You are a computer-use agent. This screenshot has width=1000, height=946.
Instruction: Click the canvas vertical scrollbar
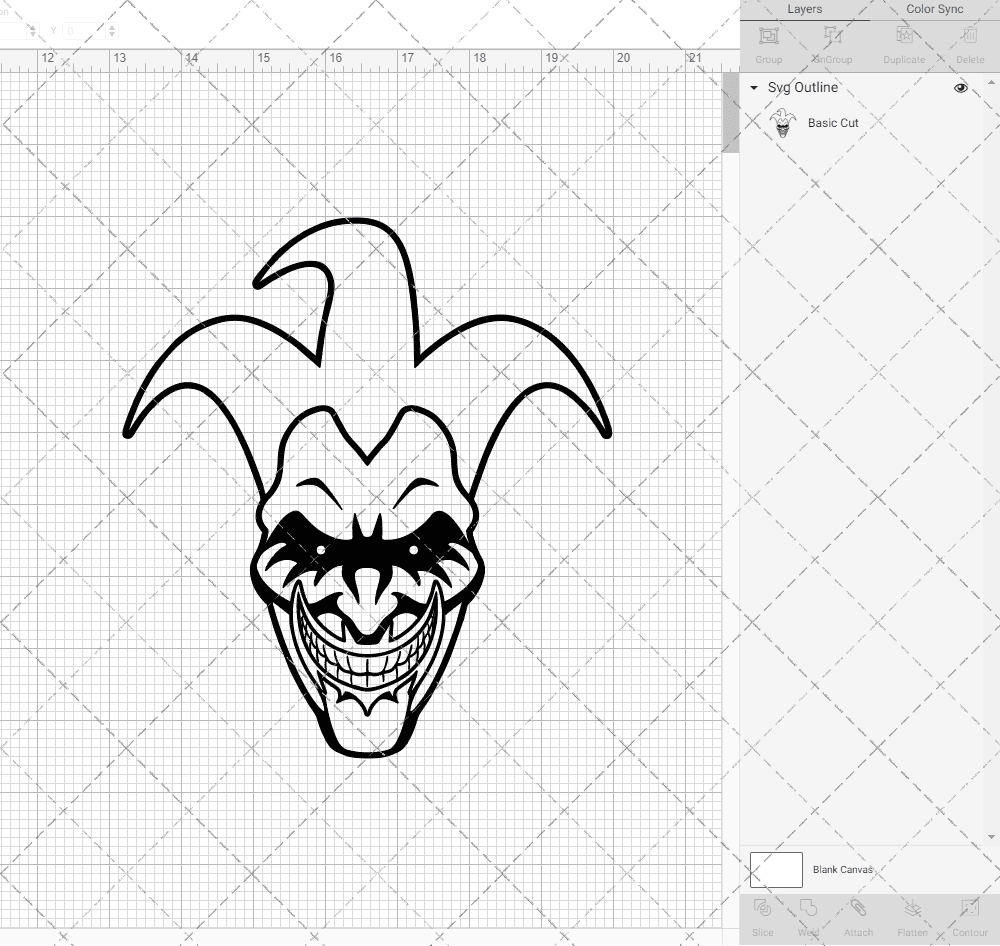[731, 112]
